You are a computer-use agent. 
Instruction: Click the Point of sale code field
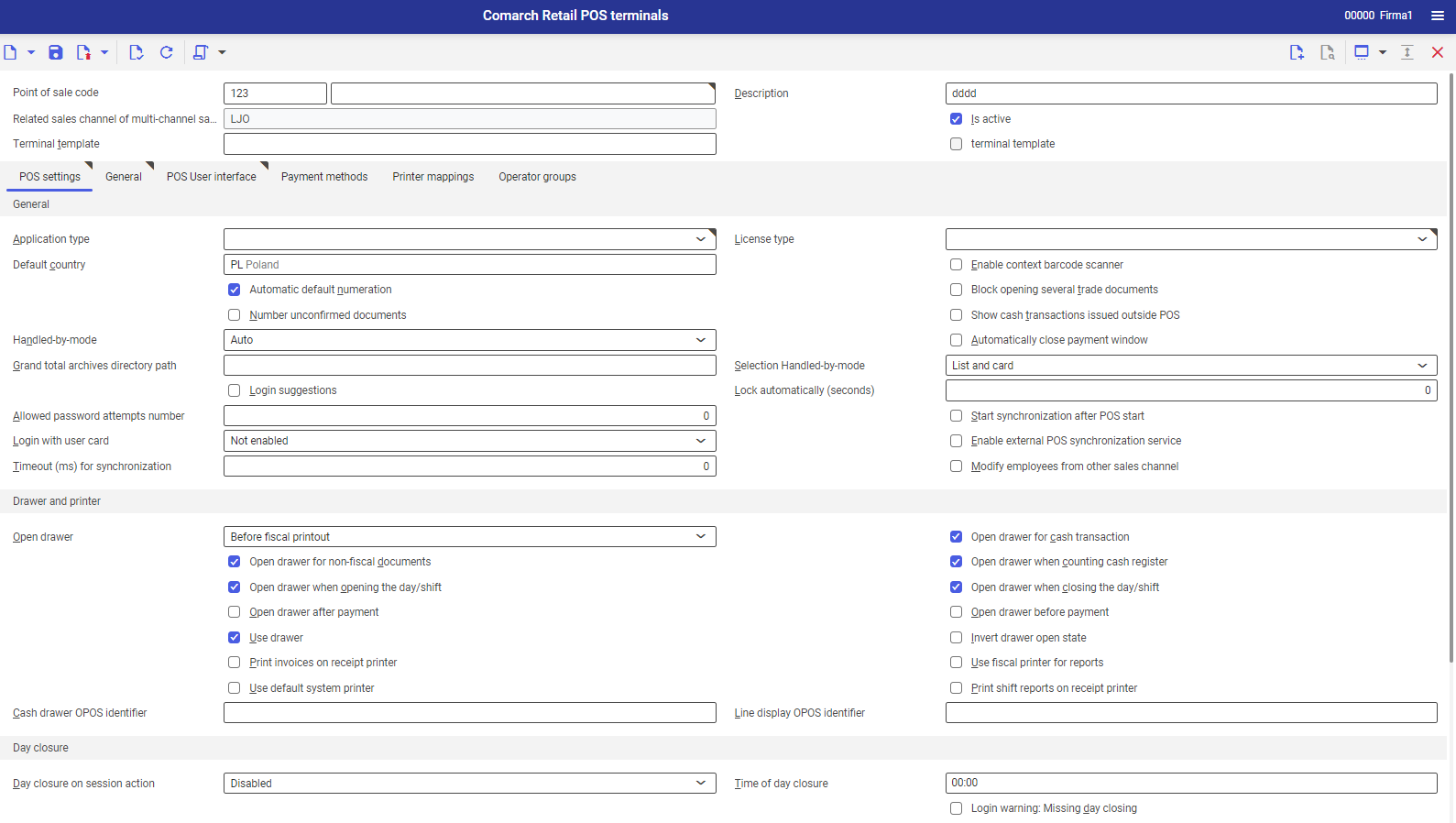click(x=275, y=93)
